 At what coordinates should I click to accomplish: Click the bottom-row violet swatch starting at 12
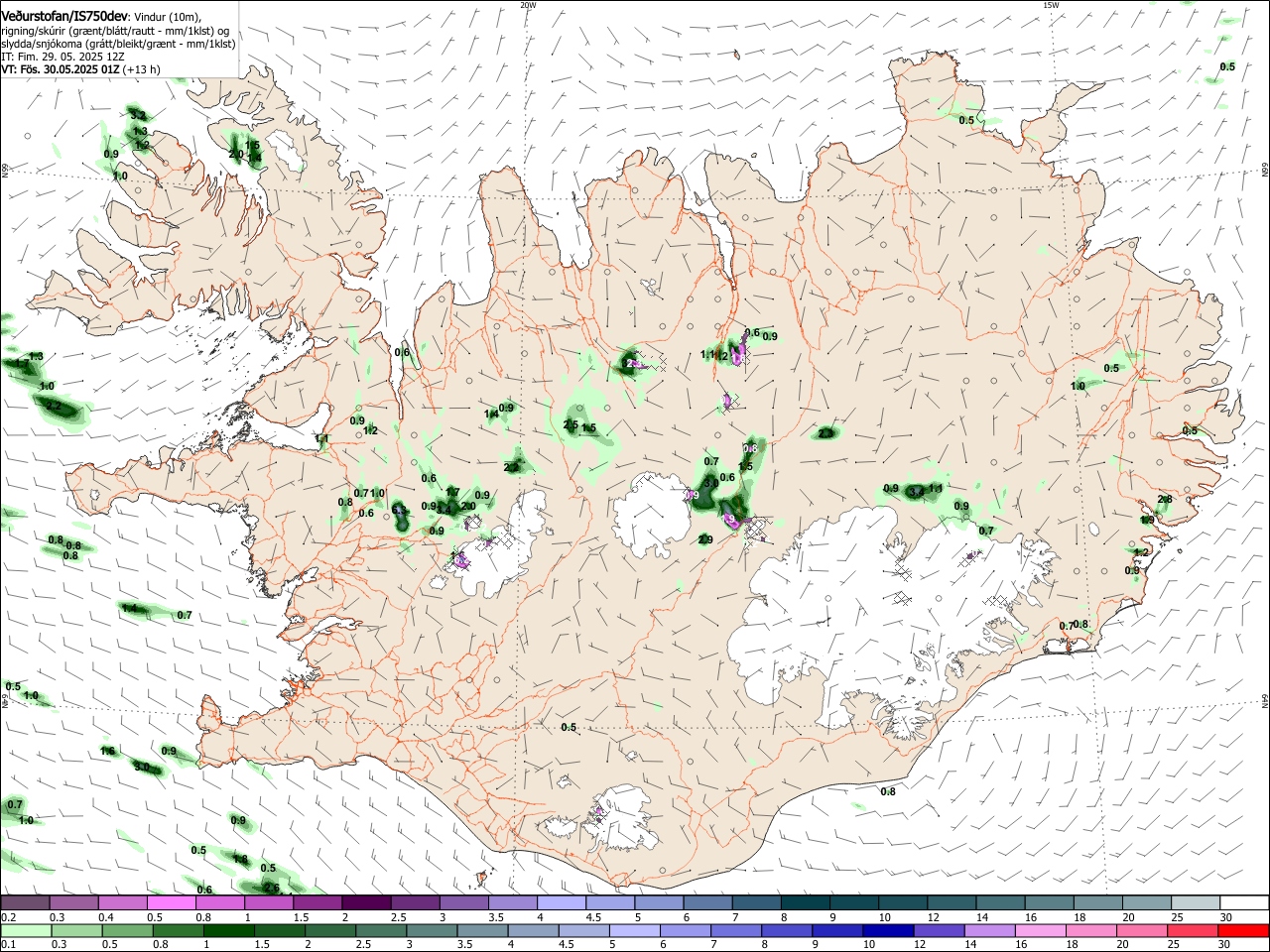coord(940,930)
